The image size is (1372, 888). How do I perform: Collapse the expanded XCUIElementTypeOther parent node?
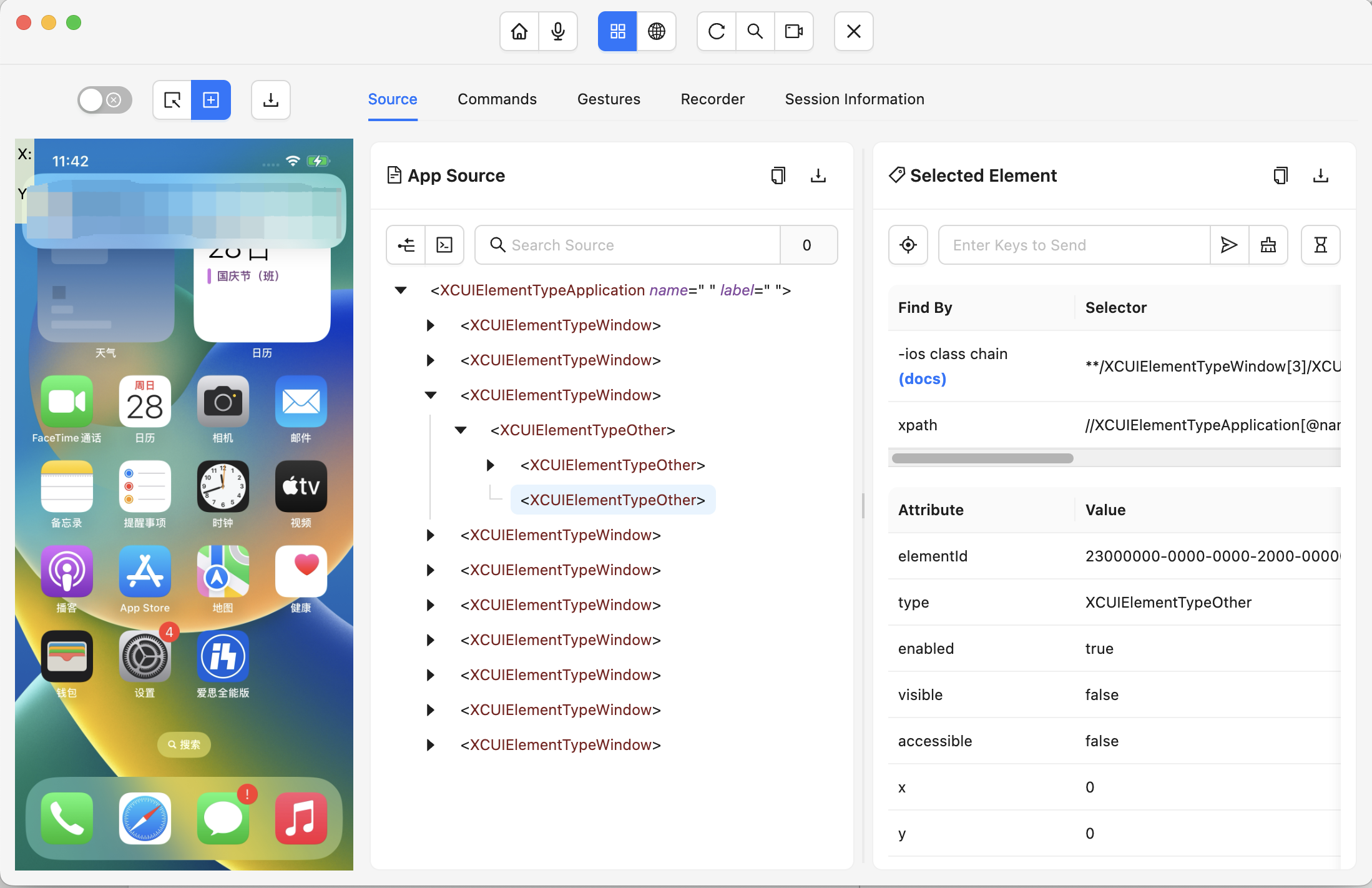point(461,430)
